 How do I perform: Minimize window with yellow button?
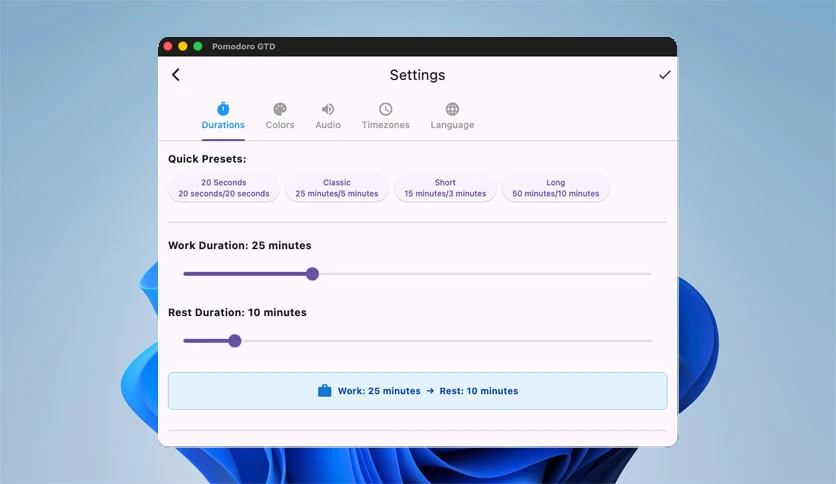(x=183, y=46)
